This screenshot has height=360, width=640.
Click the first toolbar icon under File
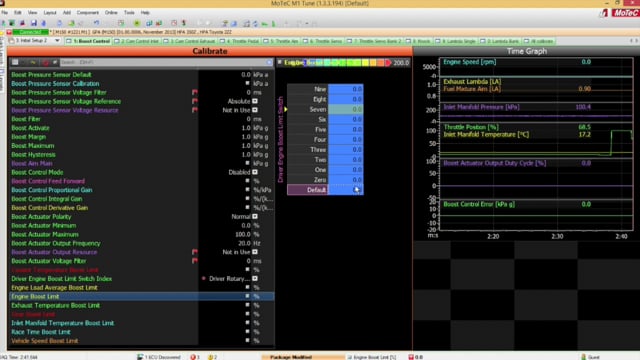4,23
